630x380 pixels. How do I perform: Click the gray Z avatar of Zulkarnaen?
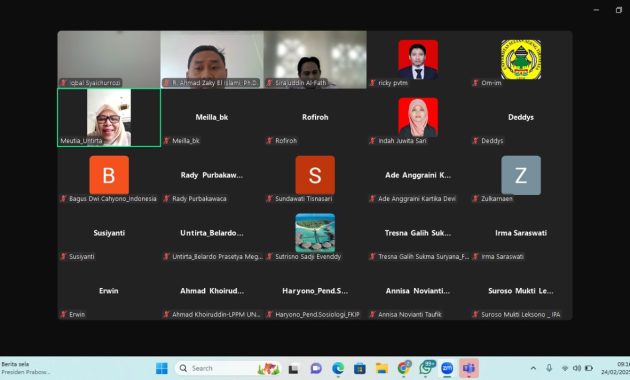(521, 175)
